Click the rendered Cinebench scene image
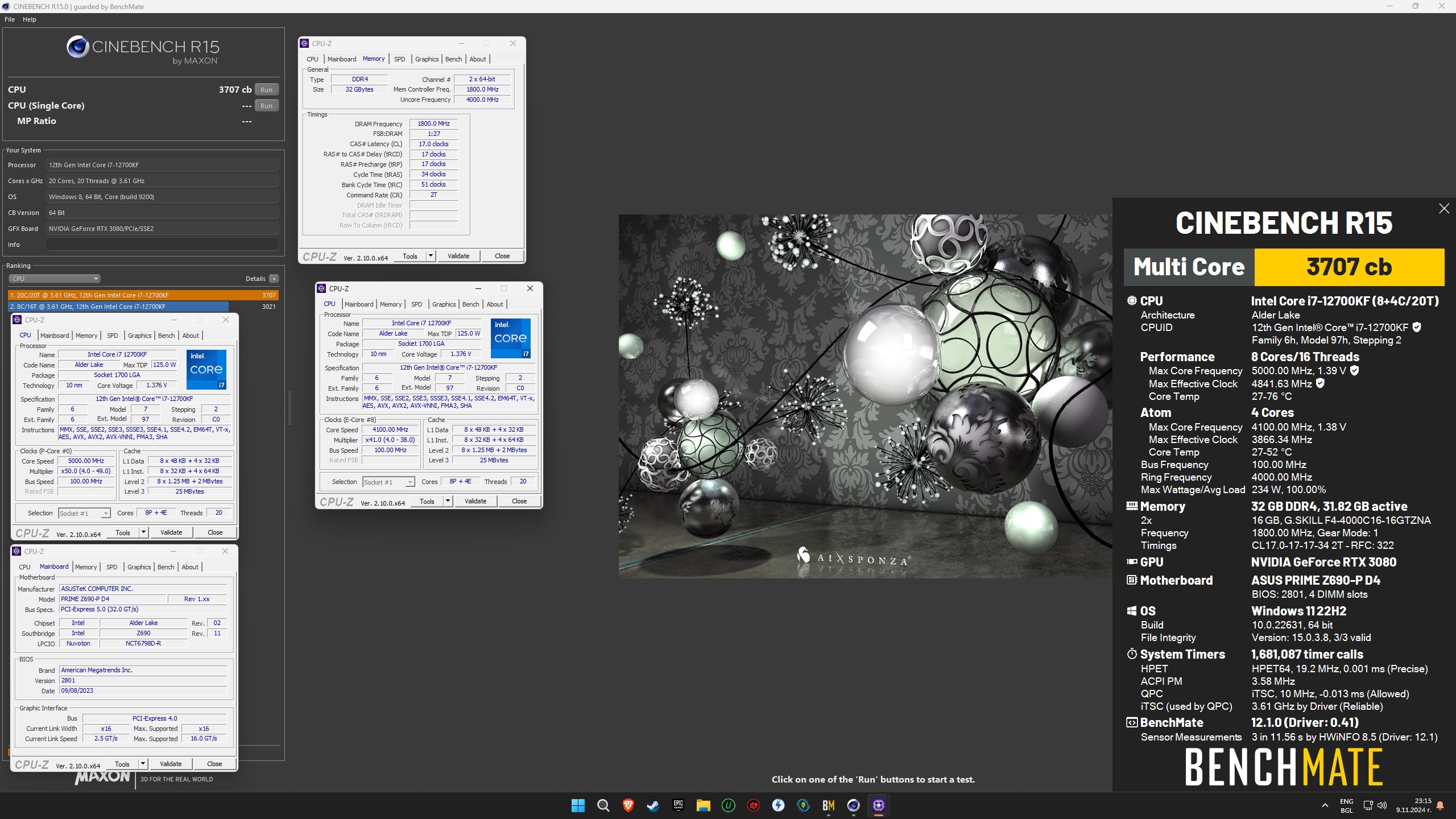 click(x=865, y=396)
